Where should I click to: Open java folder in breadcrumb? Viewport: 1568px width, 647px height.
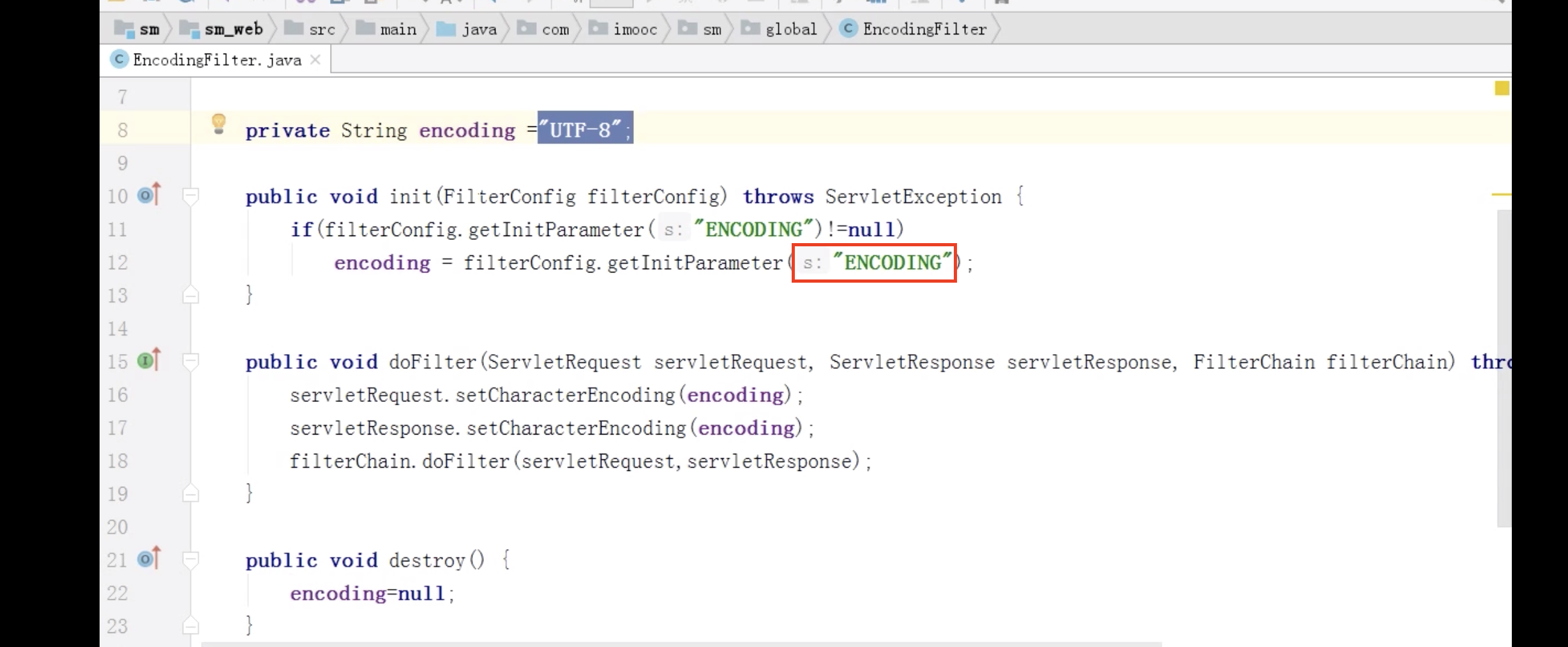(467, 29)
